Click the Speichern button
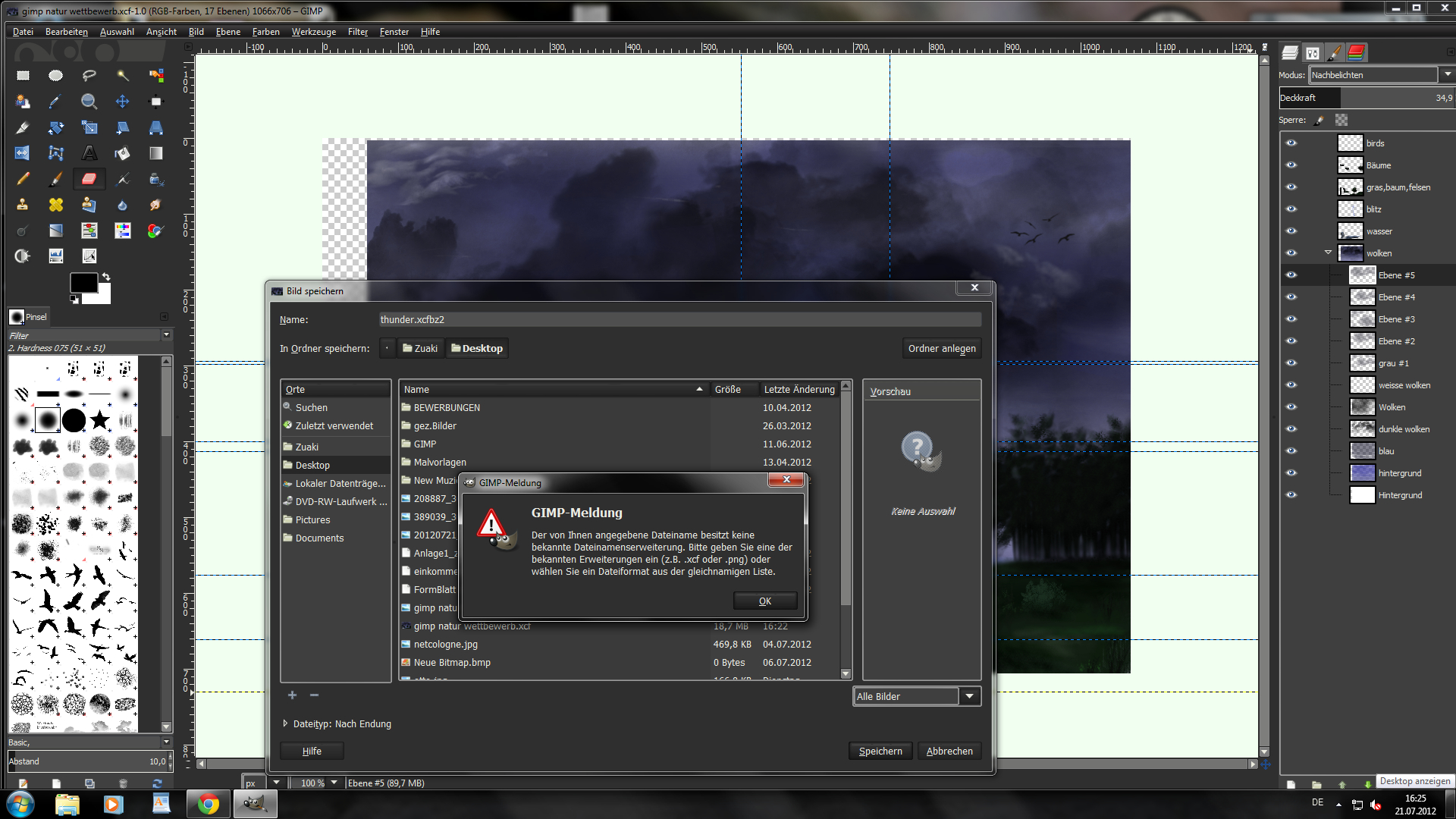The height and width of the screenshot is (819, 1456). click(880, 751)
